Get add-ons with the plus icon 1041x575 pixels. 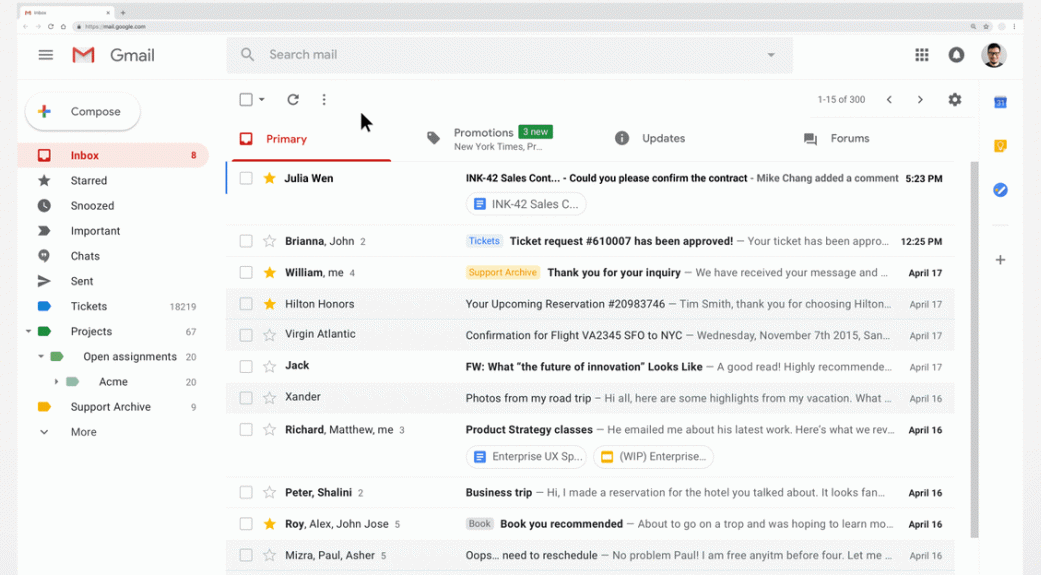pos(1000,260)
